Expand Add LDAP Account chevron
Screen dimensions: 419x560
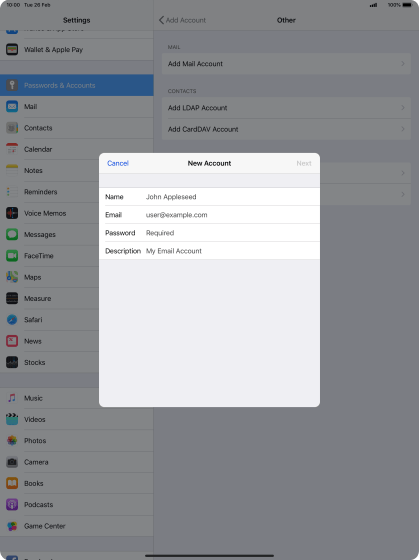pyautogui.click(x=403, y=108)
